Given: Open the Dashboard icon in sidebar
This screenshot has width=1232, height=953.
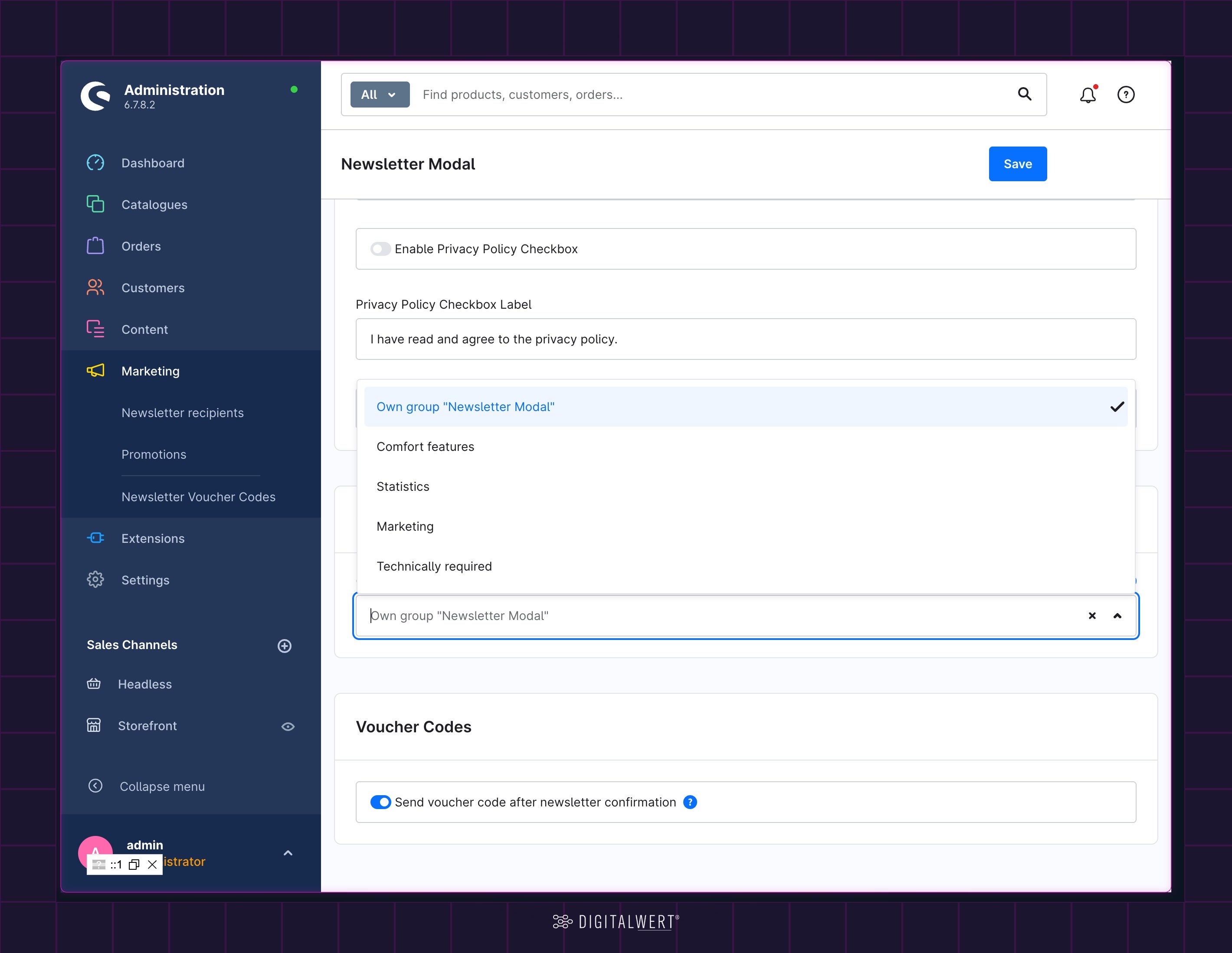Looking at the screenshot, I should click(95, 163).
